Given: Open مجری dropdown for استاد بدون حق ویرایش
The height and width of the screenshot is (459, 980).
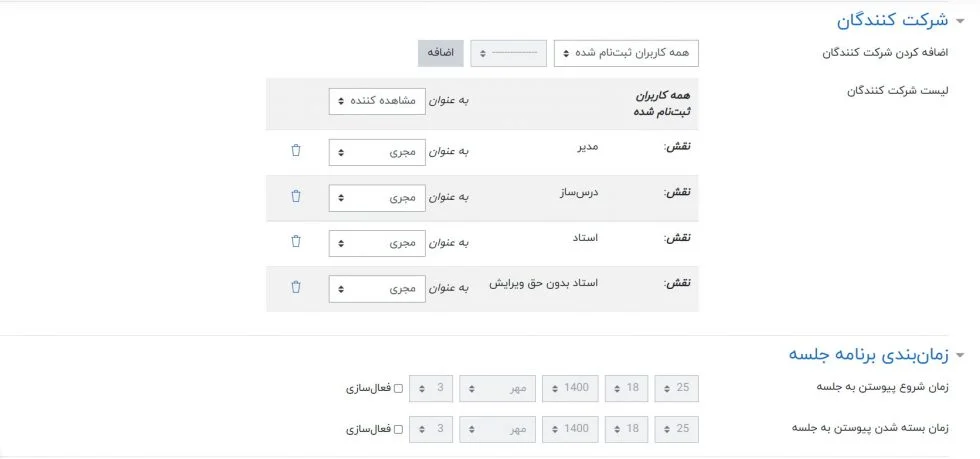Looking at the screenshot, I should [377, 289].
